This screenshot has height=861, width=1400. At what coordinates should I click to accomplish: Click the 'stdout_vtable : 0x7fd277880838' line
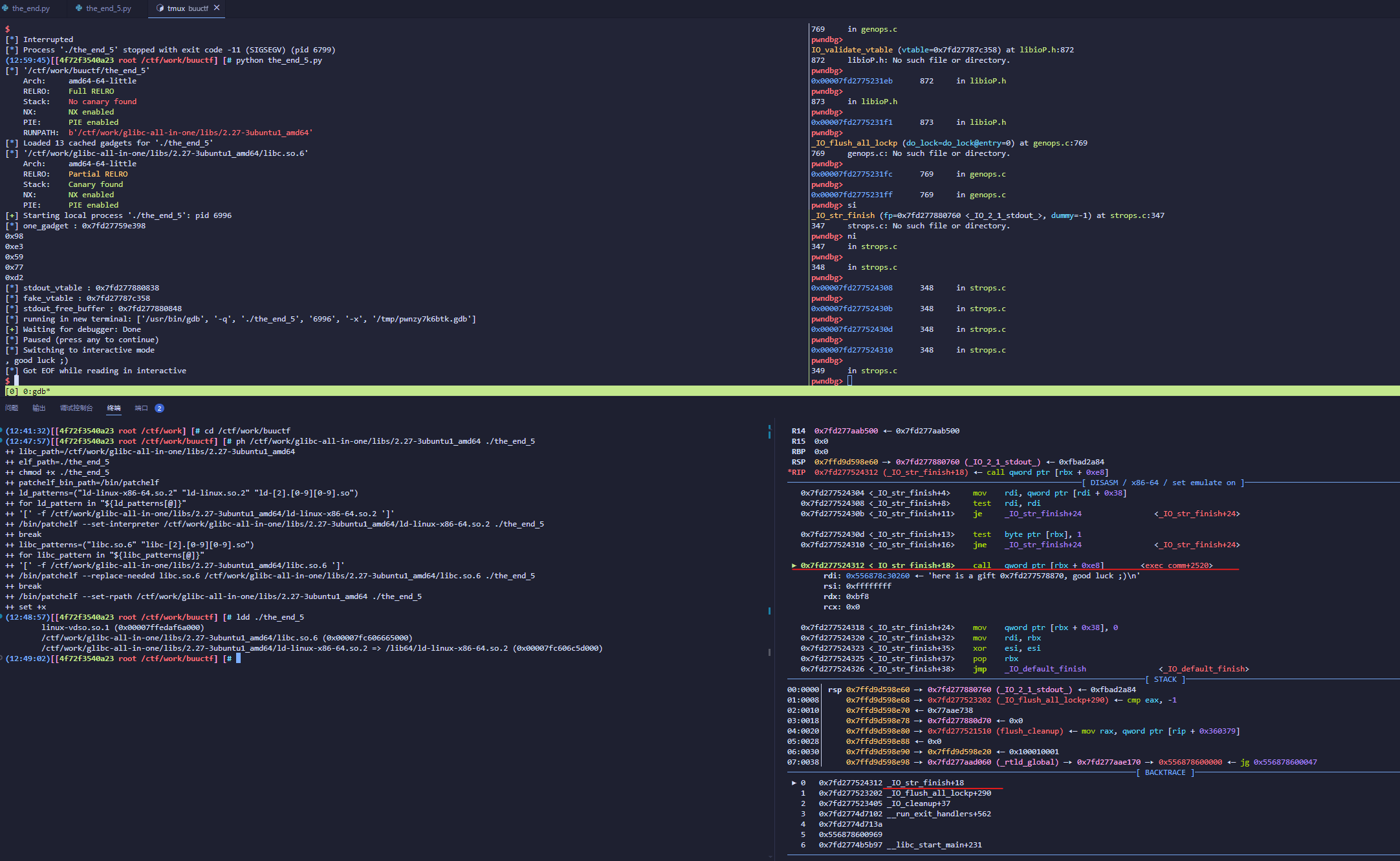coord(82,288)
